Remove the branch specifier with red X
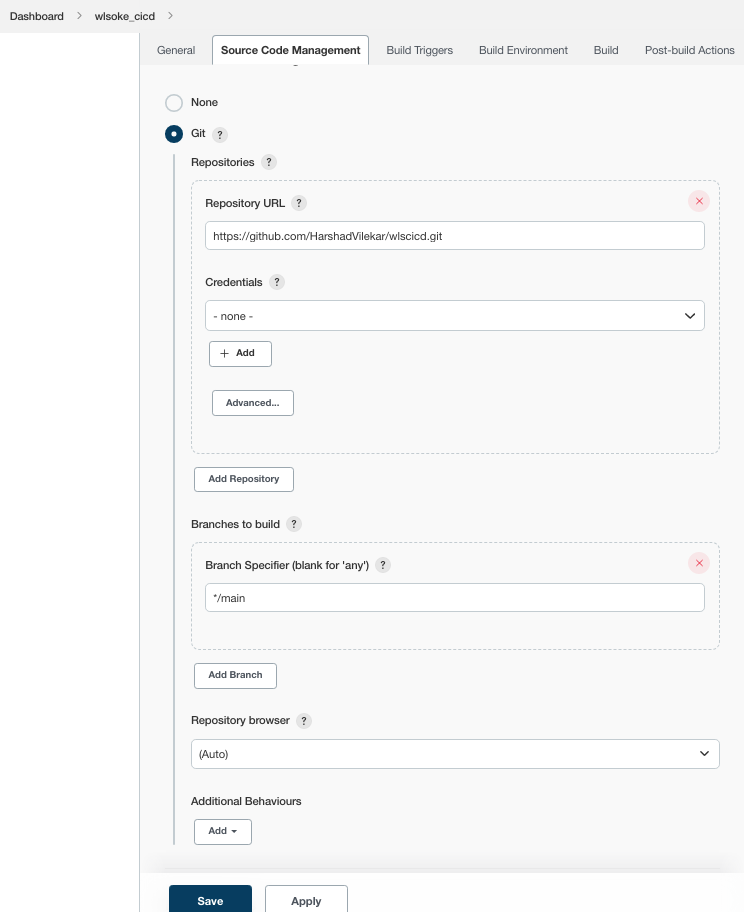 pos(699,563)
